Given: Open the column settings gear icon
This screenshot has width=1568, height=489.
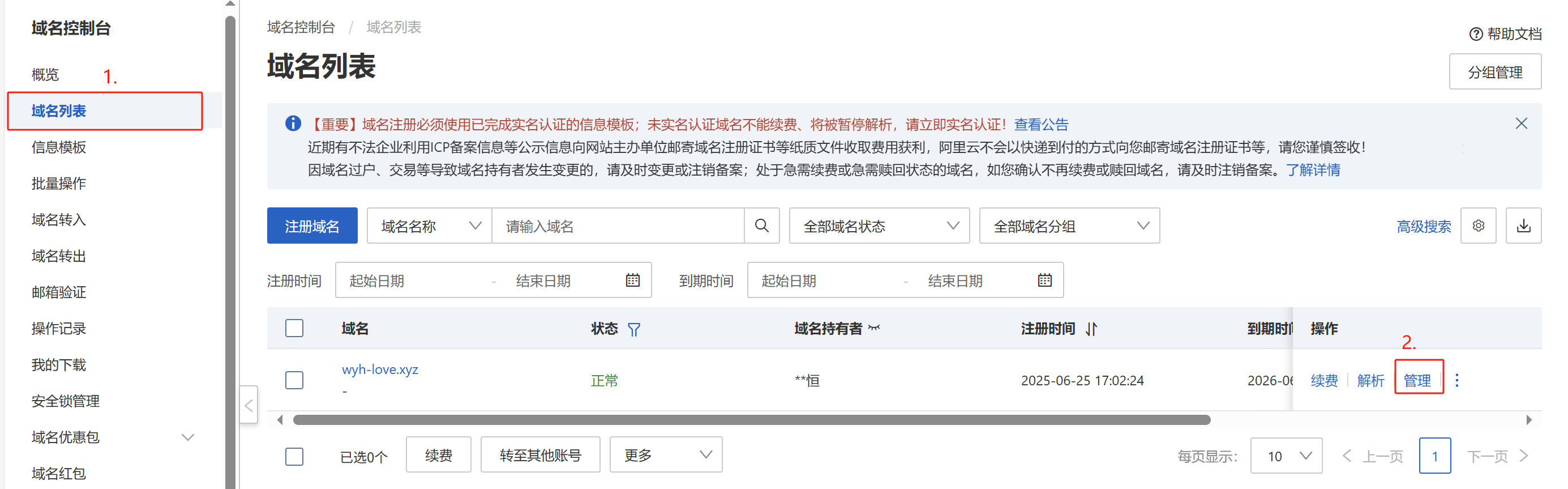Looking at the screenshot, I should pyautogui.click(x=1477, y=226).
